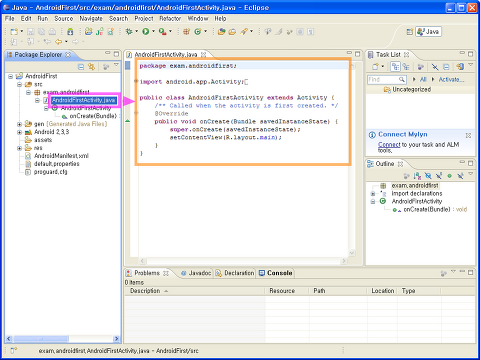The image size is (480, 360).
Task: Toggle Hide Non-Public Members in Outline toolbar
Action: pos(450,176)
